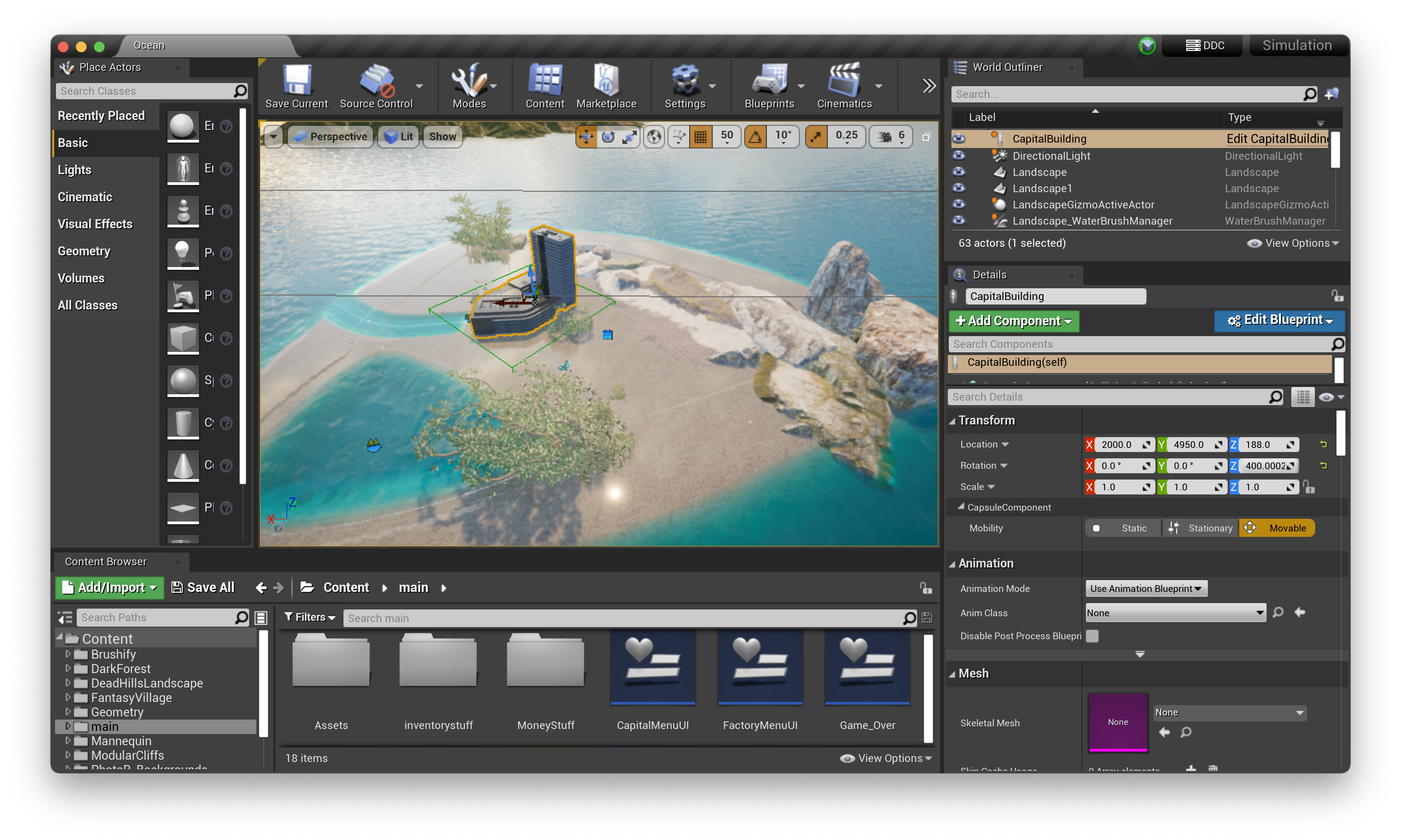Enable Disable Post Process Blueprint checkbox
The height and width of the screenshot is (840, 1401).
[1092, 636]
